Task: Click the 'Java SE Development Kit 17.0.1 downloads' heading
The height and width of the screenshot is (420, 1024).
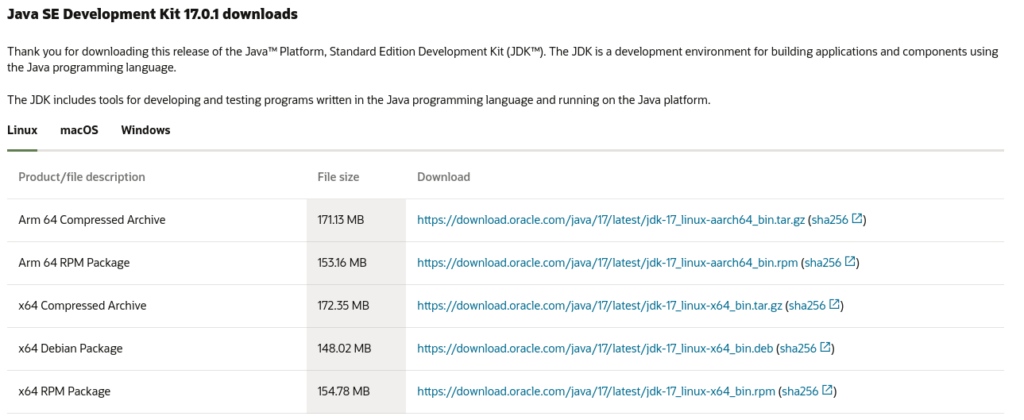Action: click(152, 14)
